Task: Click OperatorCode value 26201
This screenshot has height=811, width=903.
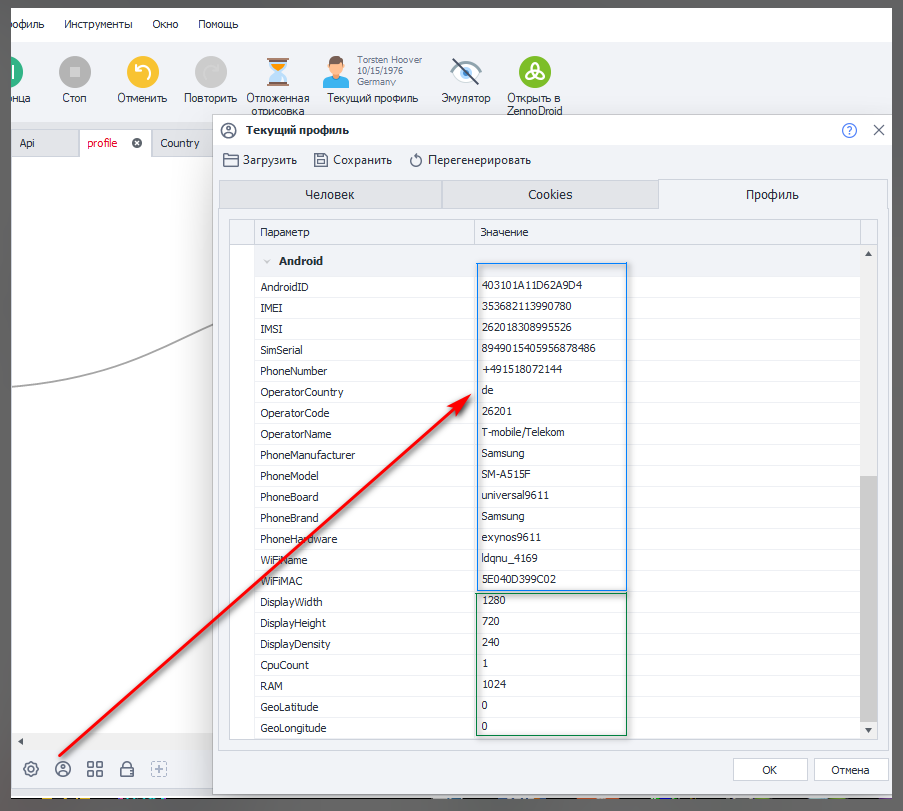Action: point(496,411)
